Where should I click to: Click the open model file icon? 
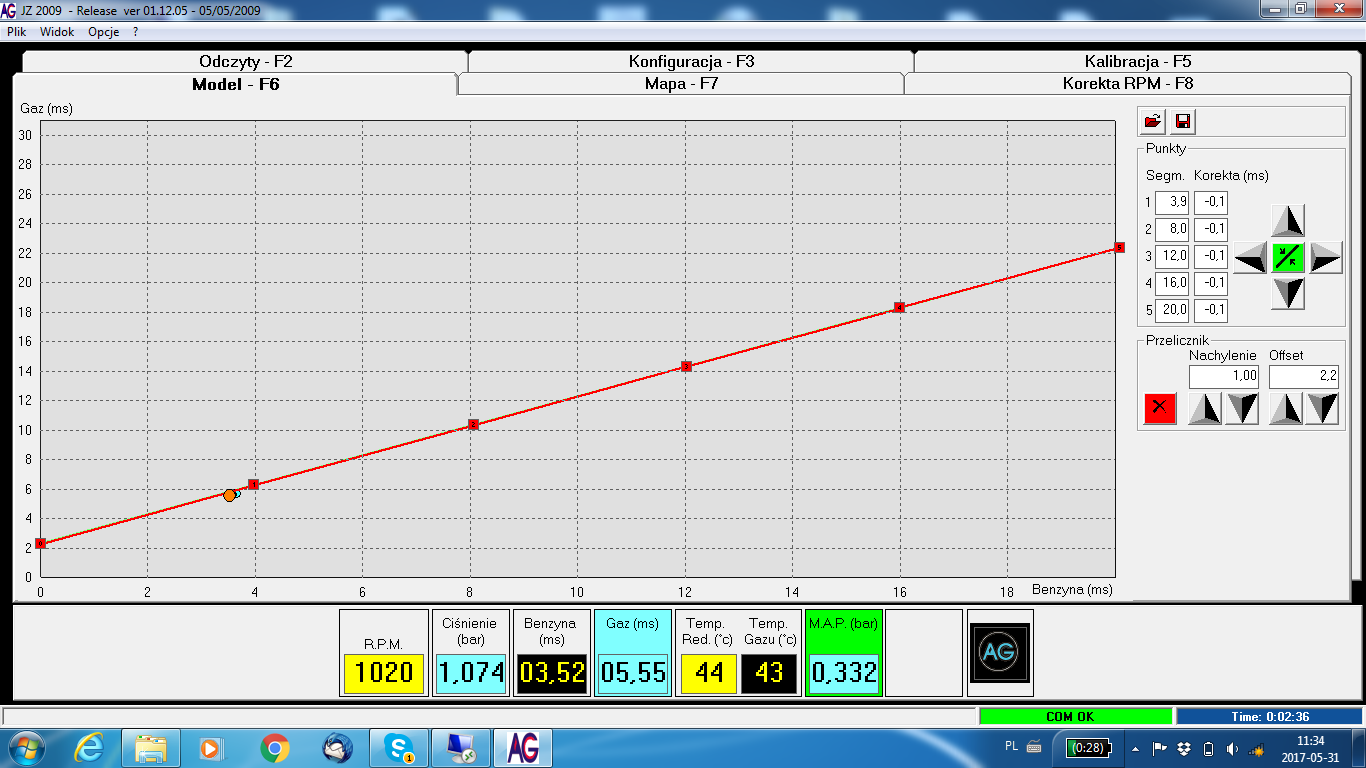pyautogui.click(x=1154, y=122)
